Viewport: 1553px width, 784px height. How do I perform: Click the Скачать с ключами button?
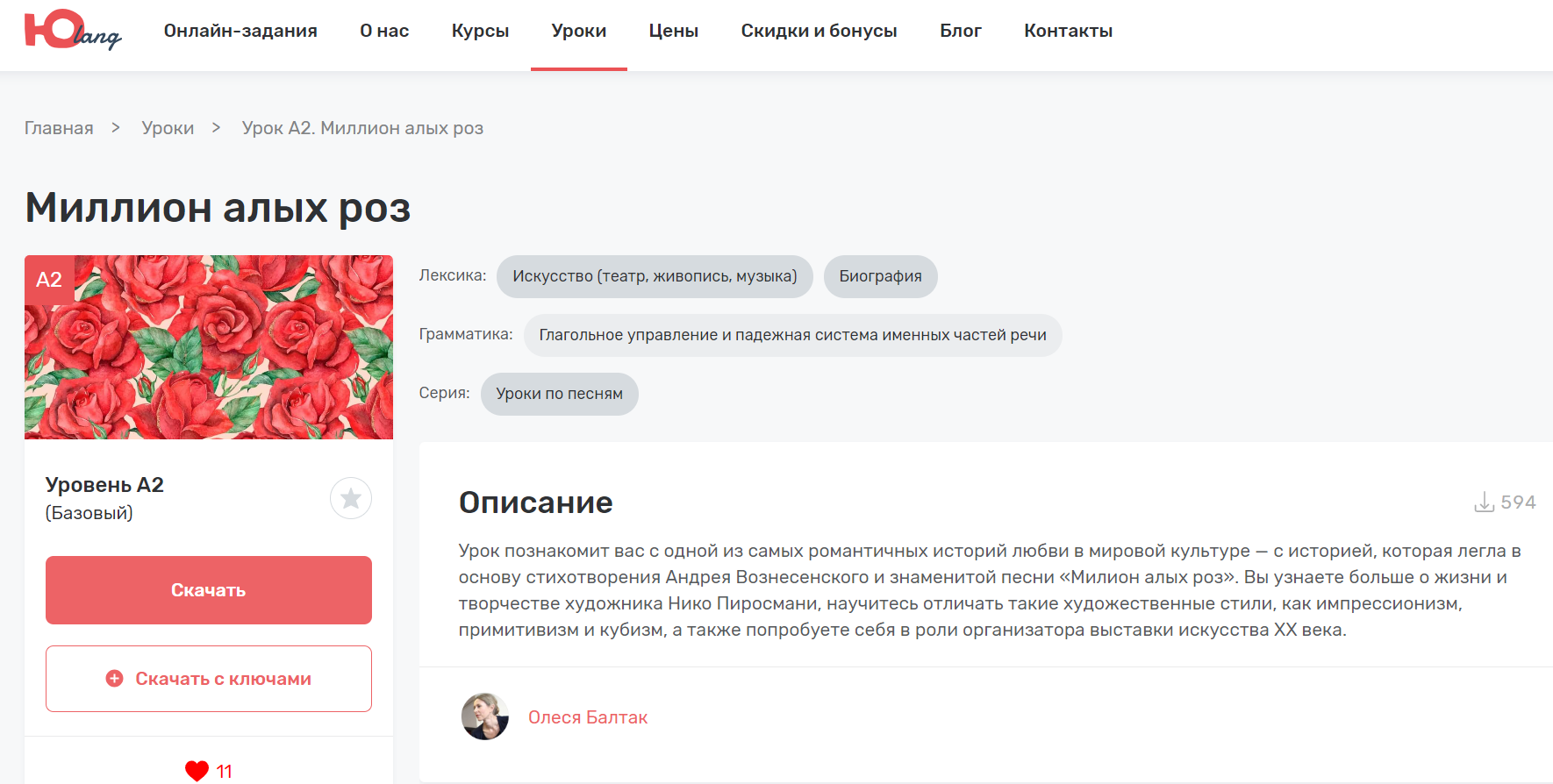coord(209,679)
